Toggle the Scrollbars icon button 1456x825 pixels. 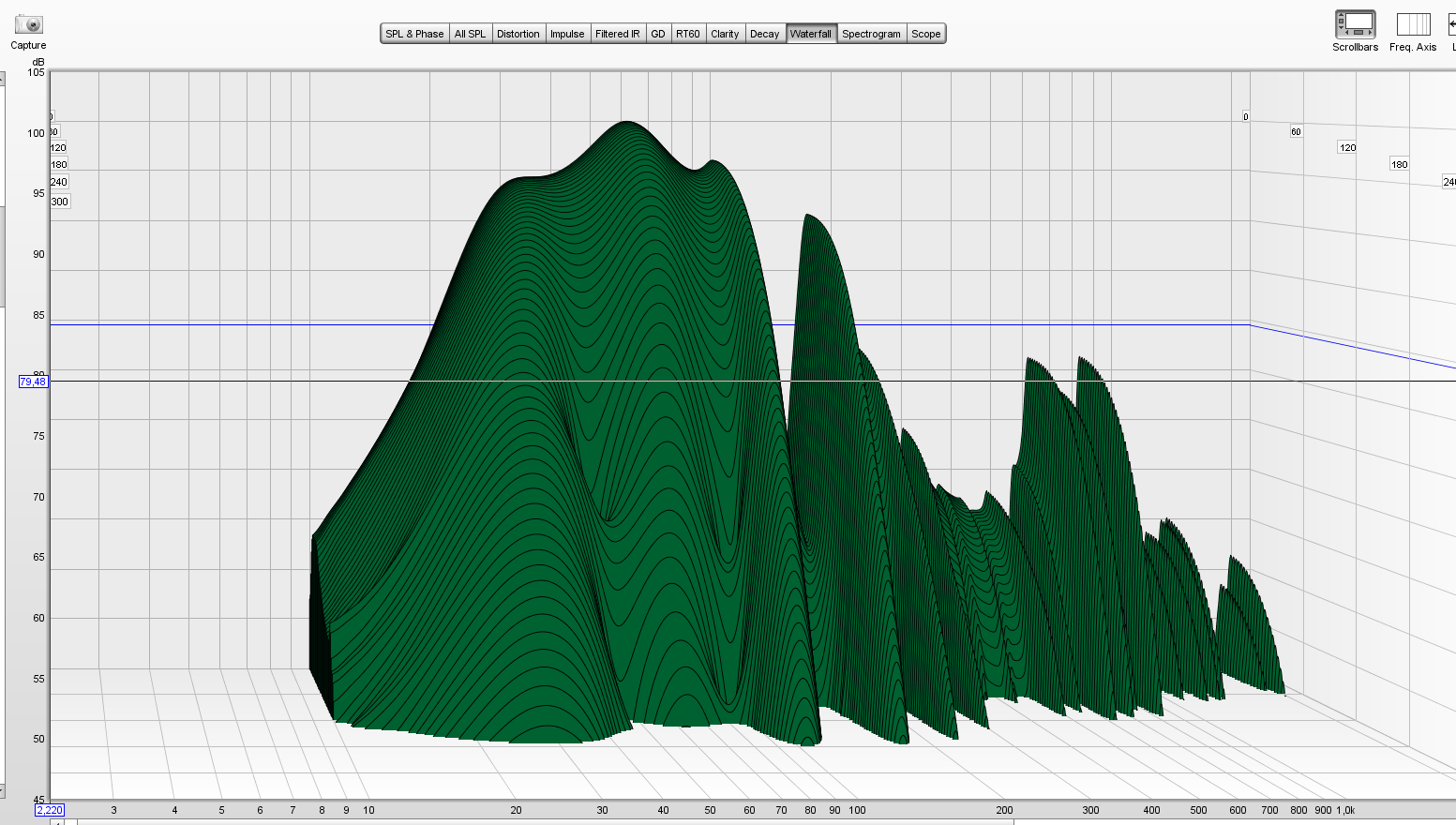coord(1355,24)
